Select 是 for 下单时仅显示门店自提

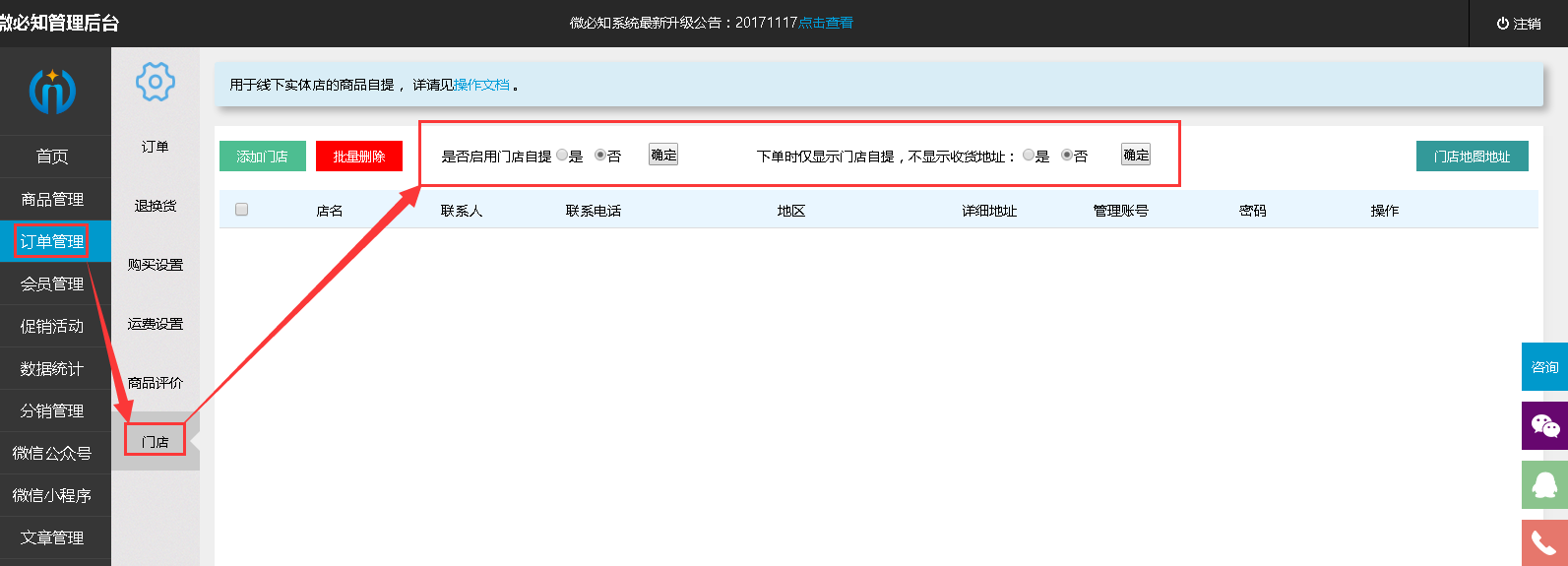(1029, 156)
